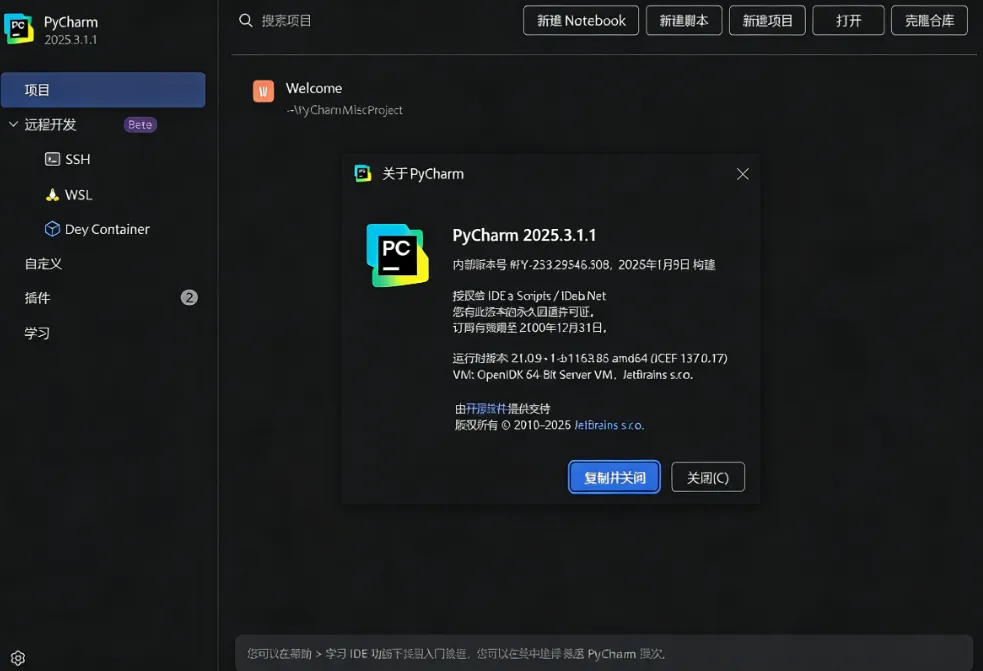This screenshot has height=671, width=983.
Task: Click the perpetual license line 您有此版本的永久回退许可证
Action: pyautogui.click(x=523, y=312)
